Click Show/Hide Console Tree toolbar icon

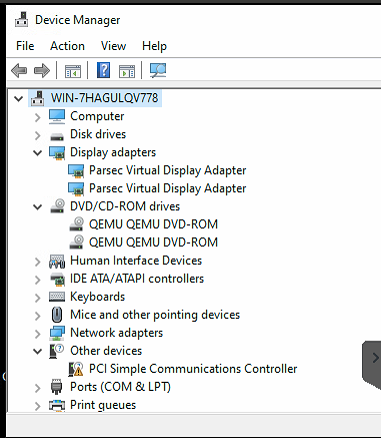pos(73,71)
